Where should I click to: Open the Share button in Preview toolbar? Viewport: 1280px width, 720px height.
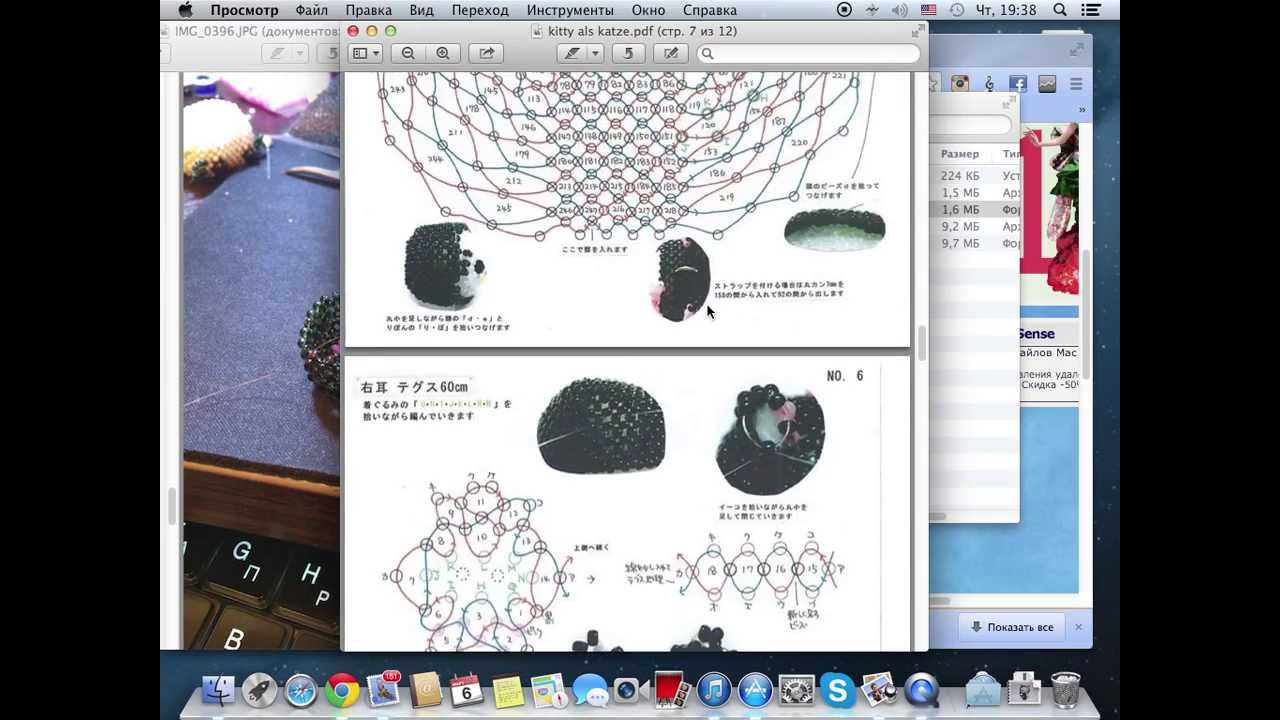tap(486, 54)
